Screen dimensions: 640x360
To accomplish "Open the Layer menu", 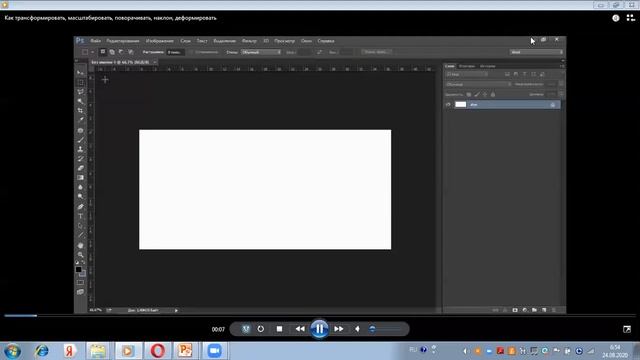I will tap(185, 41).
